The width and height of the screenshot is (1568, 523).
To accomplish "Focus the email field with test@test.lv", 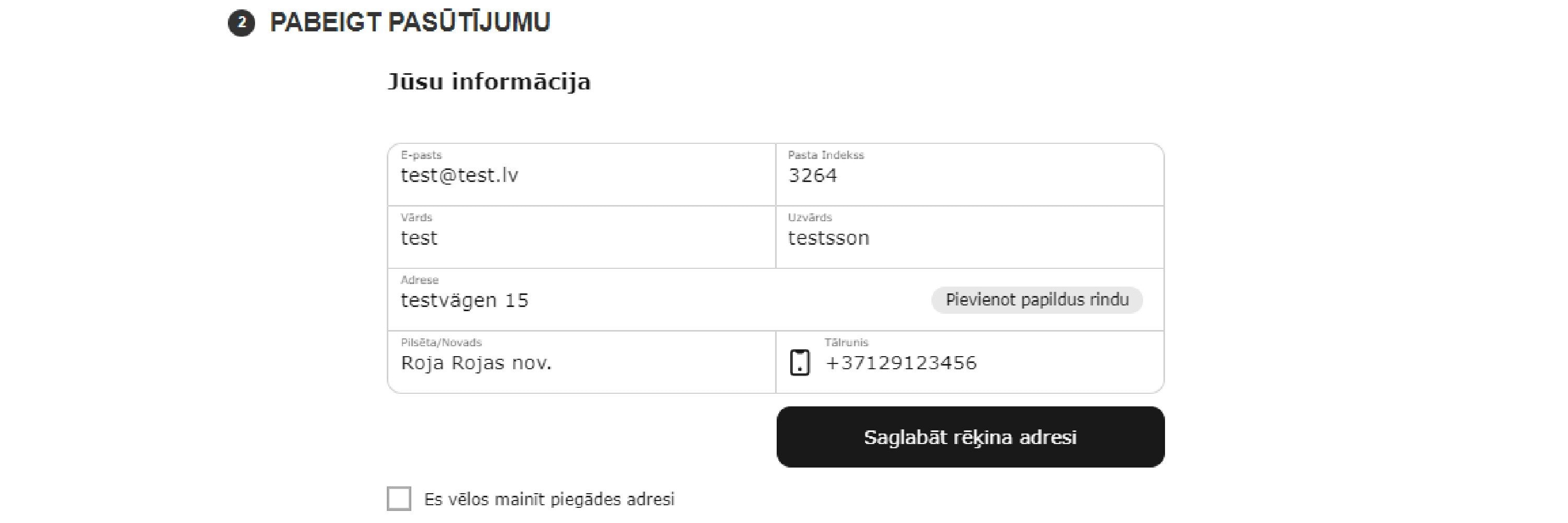I will click(581, 176).
